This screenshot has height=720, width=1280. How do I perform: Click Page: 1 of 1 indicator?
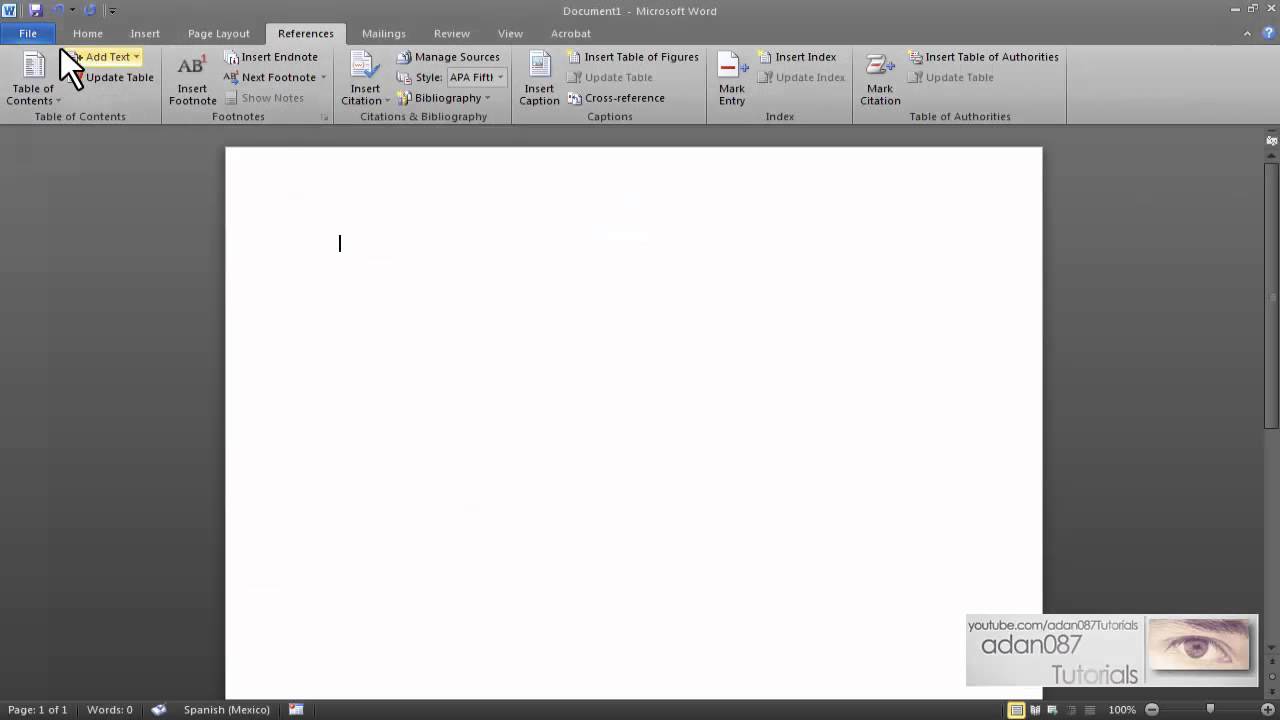pos(38,710)
